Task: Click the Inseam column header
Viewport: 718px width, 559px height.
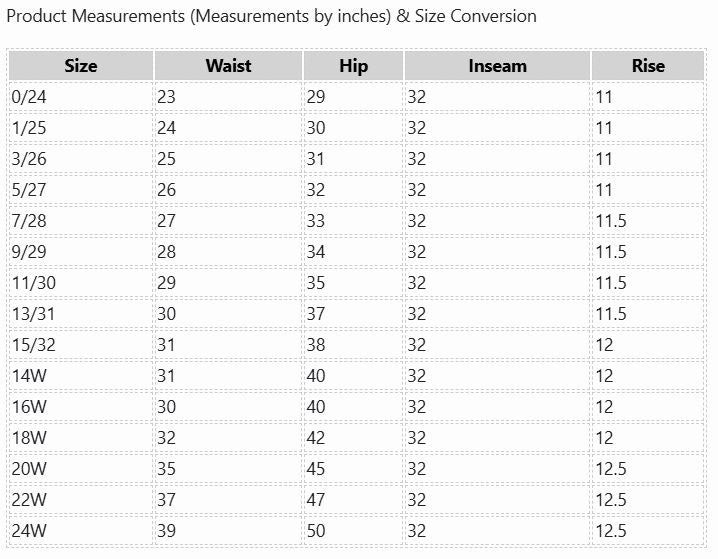Action: (x=497, y=66)
